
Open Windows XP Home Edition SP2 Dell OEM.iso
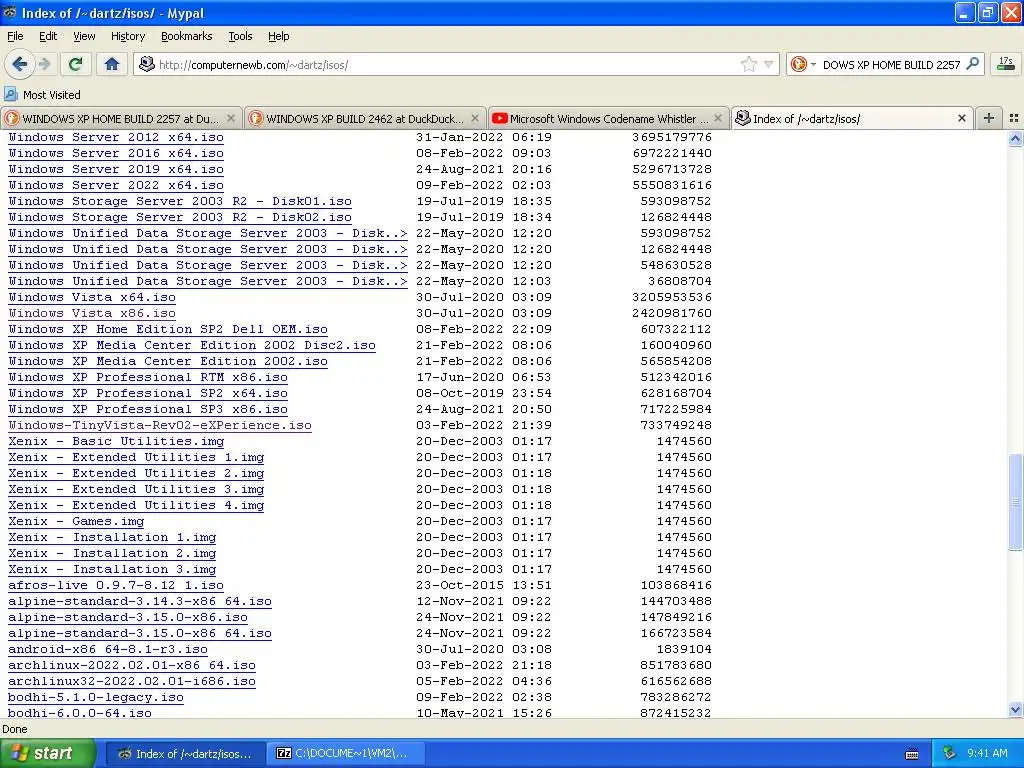click(168, 329)
